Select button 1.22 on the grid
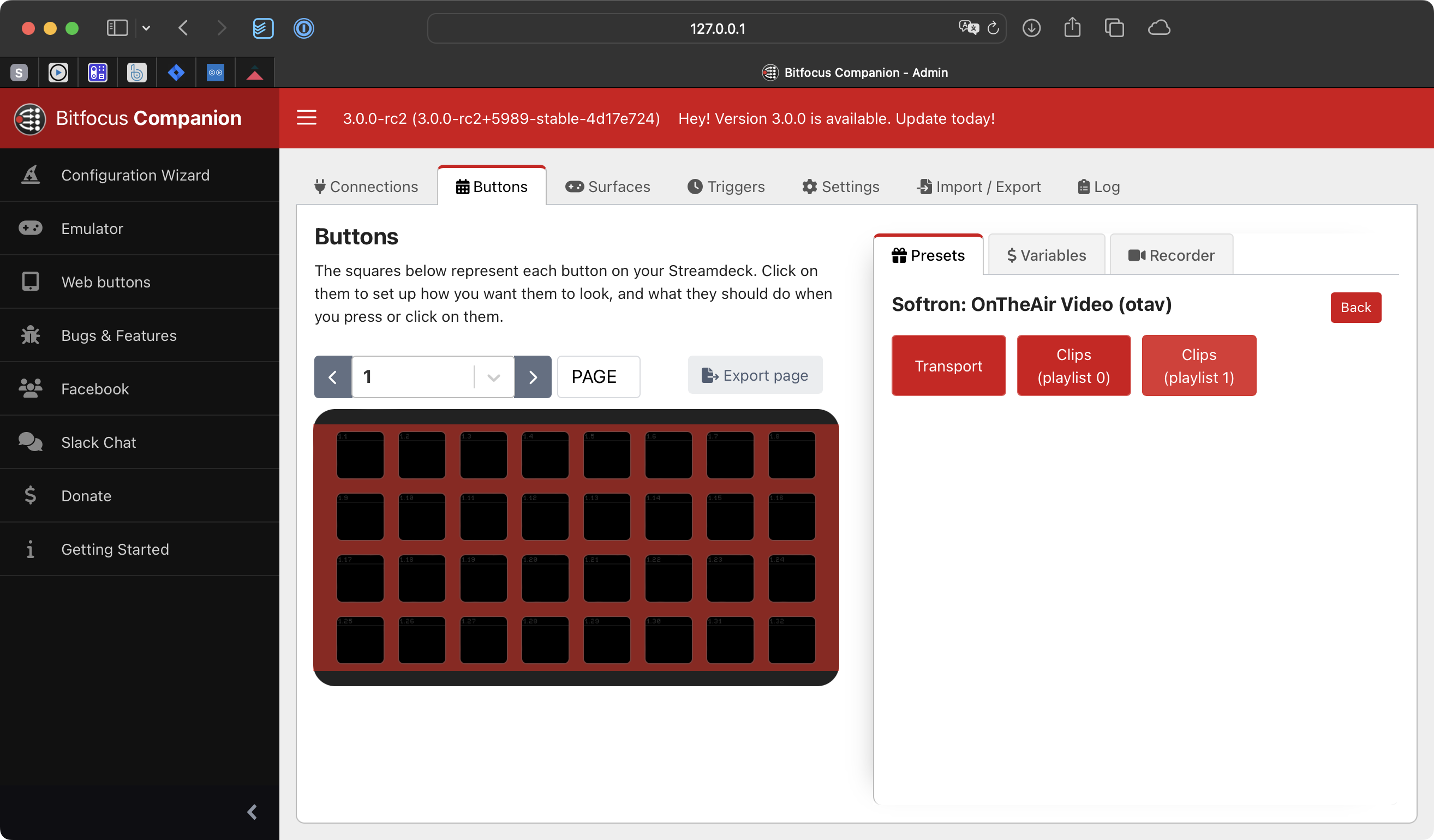 [668, 578]
